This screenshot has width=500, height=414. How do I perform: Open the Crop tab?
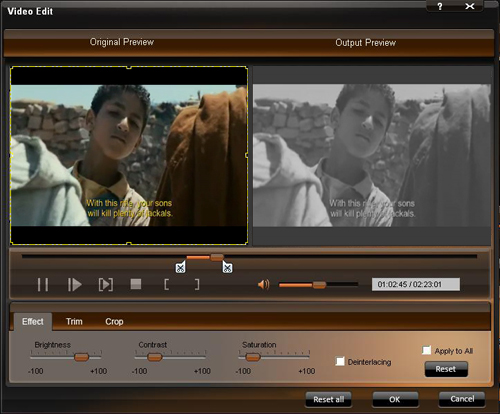pyautogui.click(x=114, y=322)
